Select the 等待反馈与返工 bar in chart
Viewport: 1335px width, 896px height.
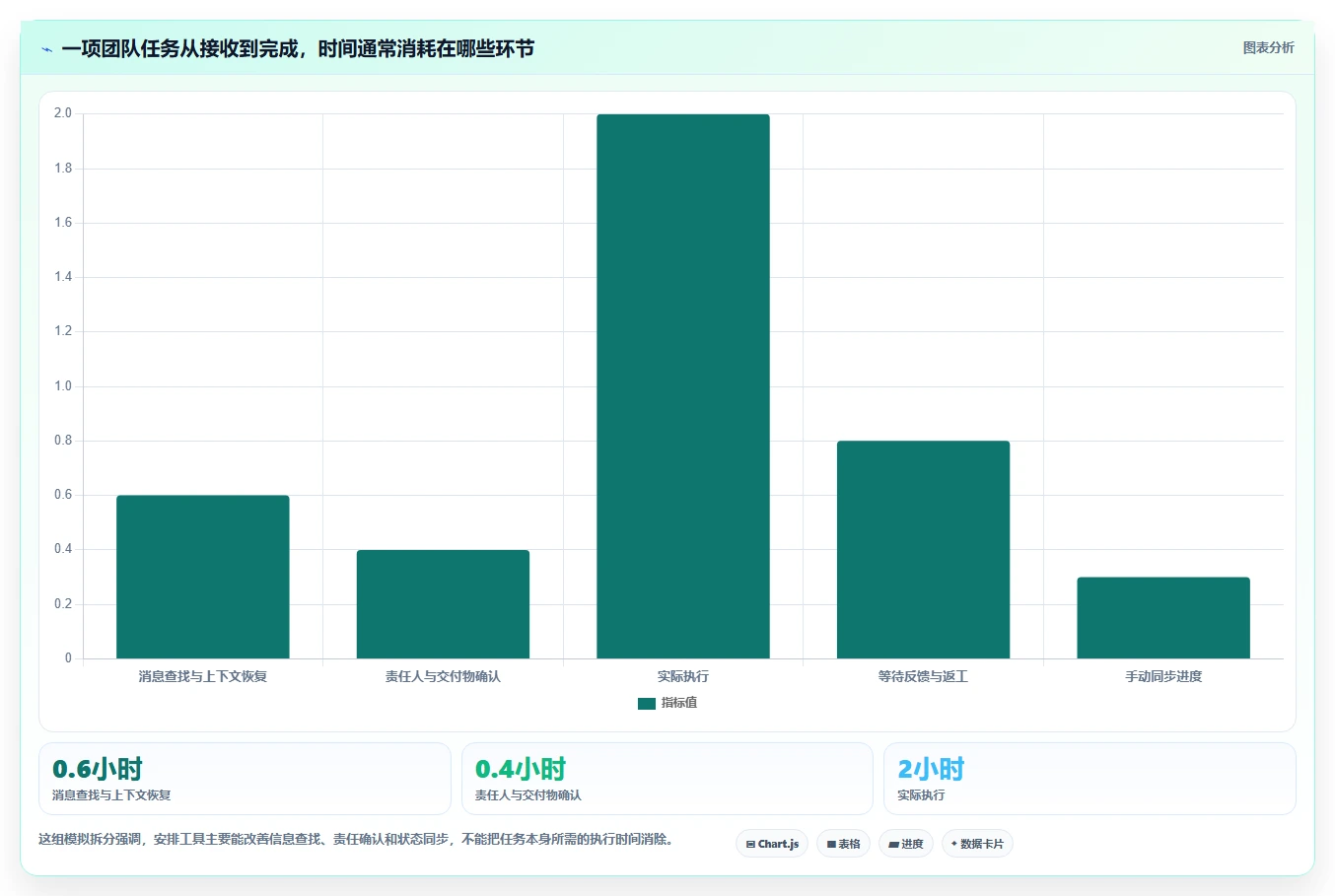(923, 549)
